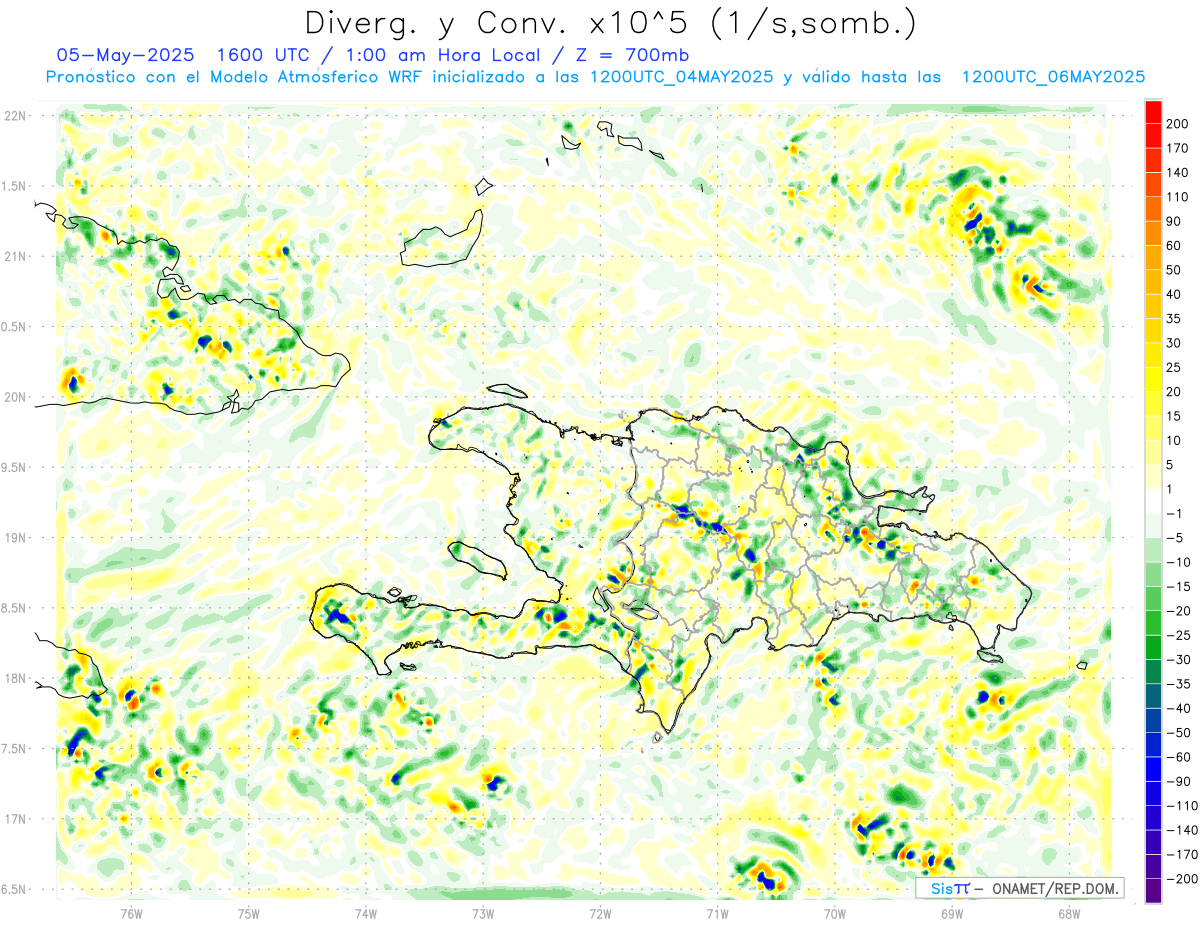Viewport: 1200px width, 927px height.
Task: Click the '1.5N' latitude label
Action: point(12,186)
